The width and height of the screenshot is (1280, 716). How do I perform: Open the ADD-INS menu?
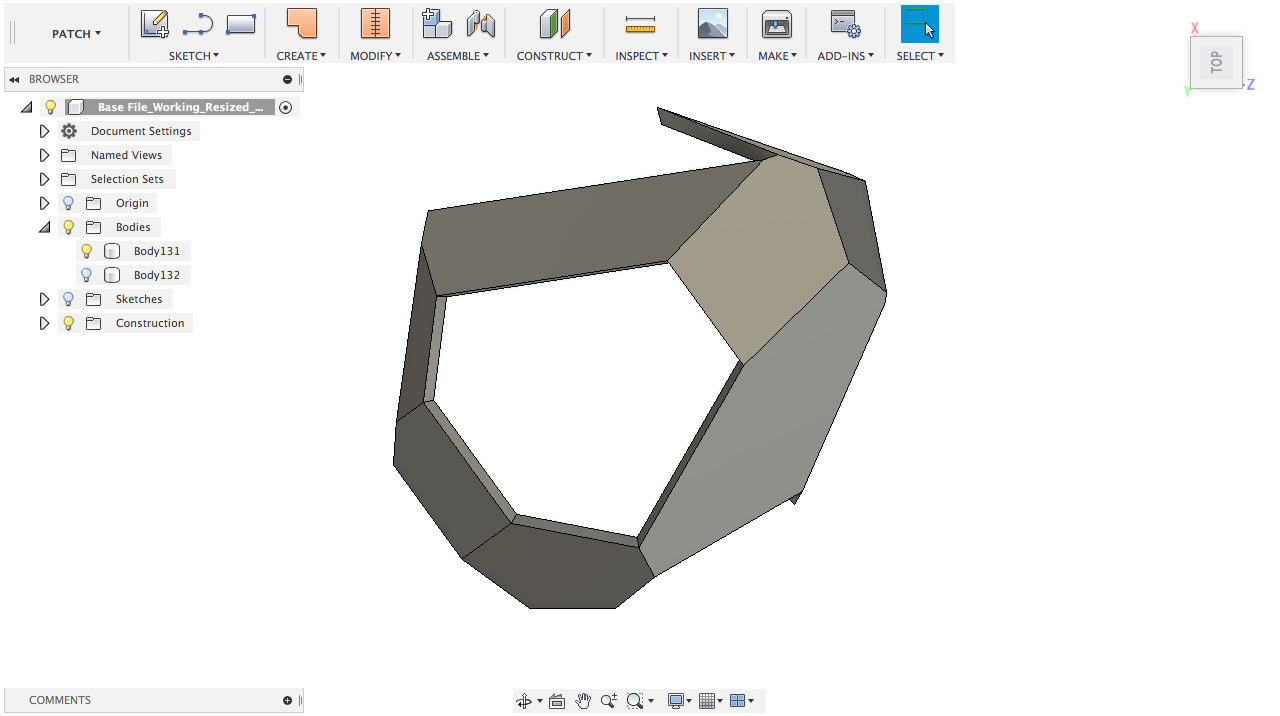[845, 56]
